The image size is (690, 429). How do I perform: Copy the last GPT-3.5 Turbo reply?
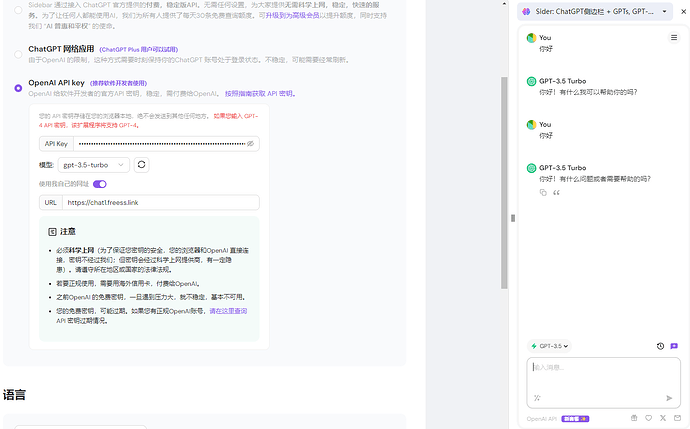tap(543, 193)
